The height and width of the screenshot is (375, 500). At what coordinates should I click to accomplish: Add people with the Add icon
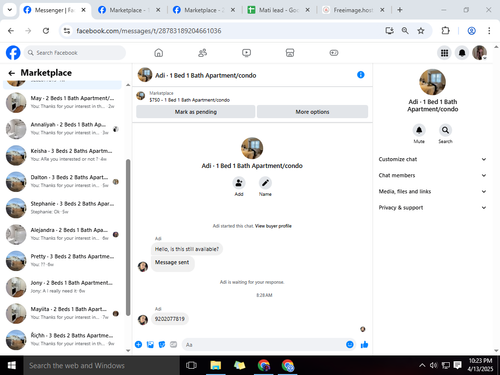(239, 183)
